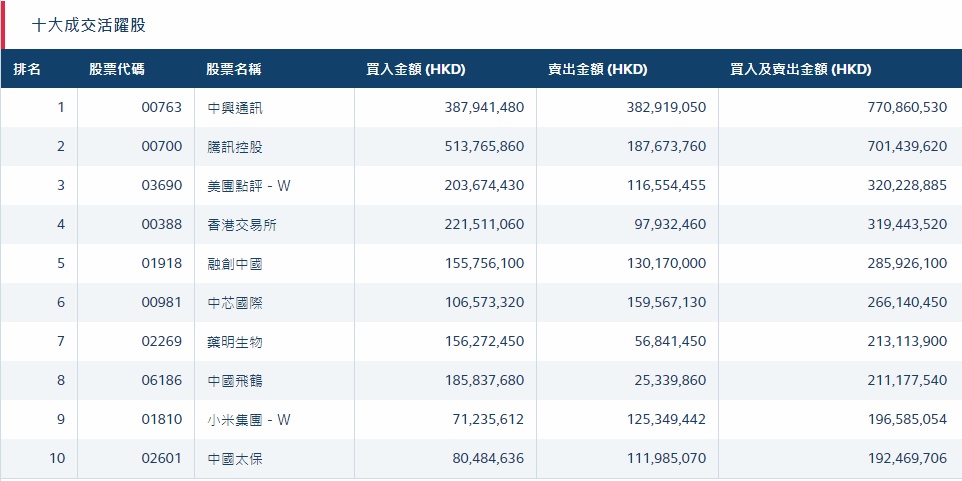
Task: Open the 中興通訊 stock name
Action: [x=236, y=108]
